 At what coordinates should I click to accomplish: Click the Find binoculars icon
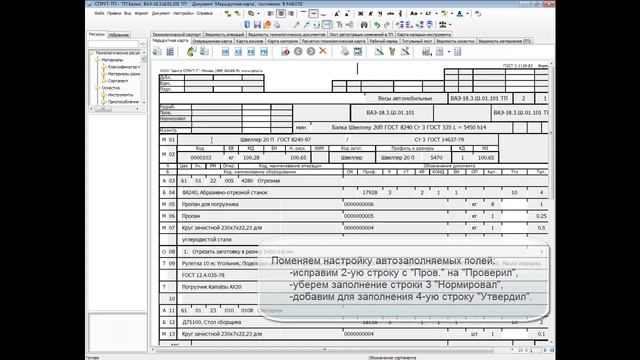click(x=364, y=25)
